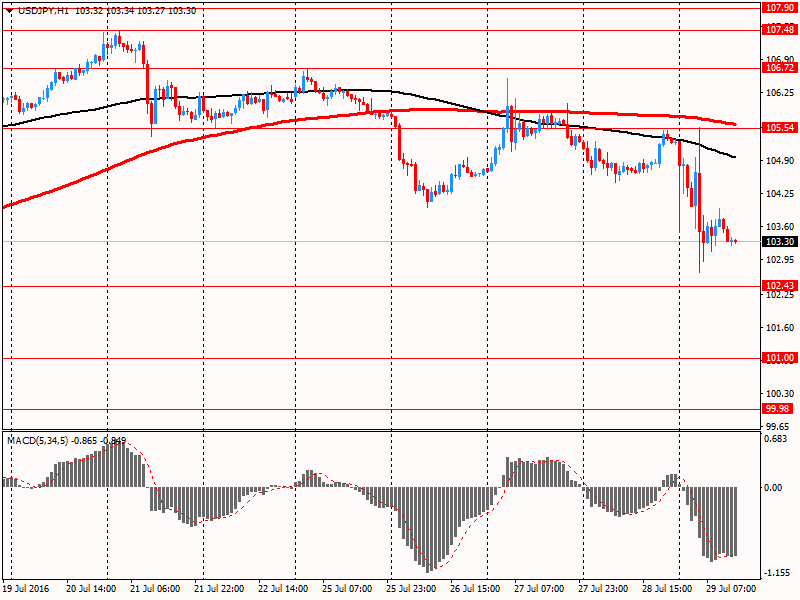Select the 19 Jul 2016 date label
Viewport: 800px width, 600px height.
click(x=27, y=589)
